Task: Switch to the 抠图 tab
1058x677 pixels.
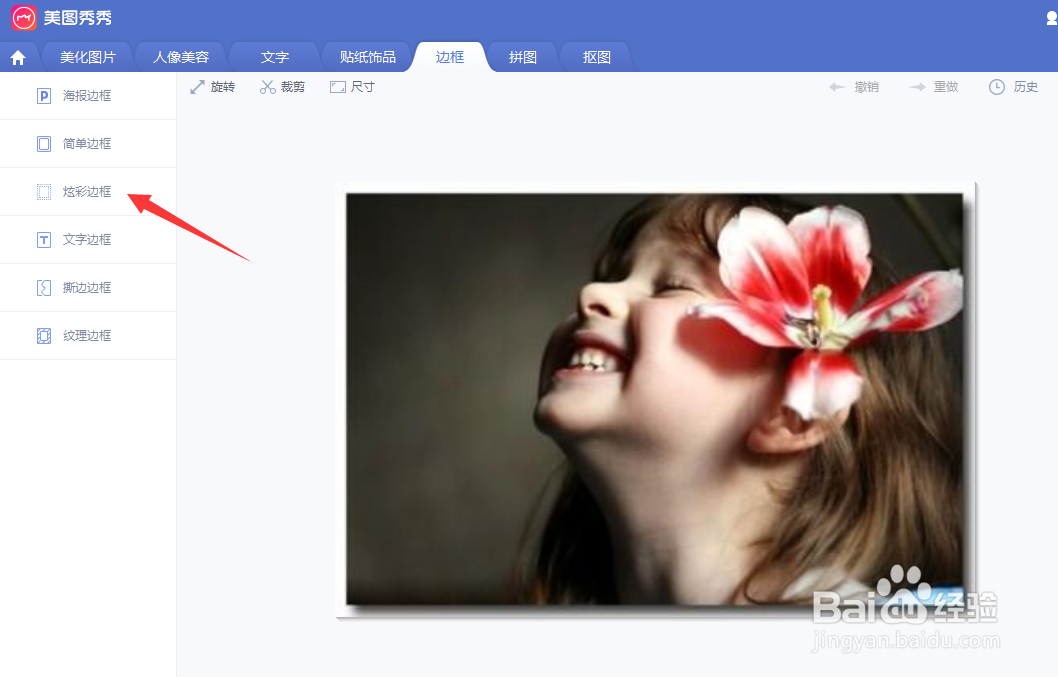Action: [x=596, y=57]
